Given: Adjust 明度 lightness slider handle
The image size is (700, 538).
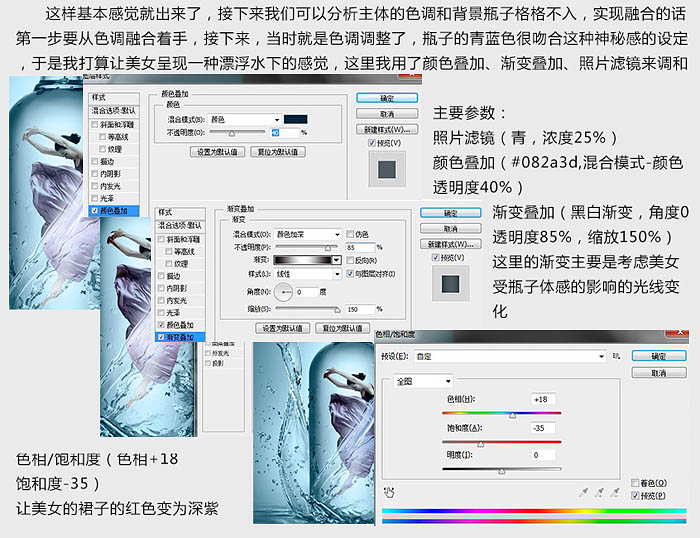Looking at the screenshot, I should coord(502,471).
